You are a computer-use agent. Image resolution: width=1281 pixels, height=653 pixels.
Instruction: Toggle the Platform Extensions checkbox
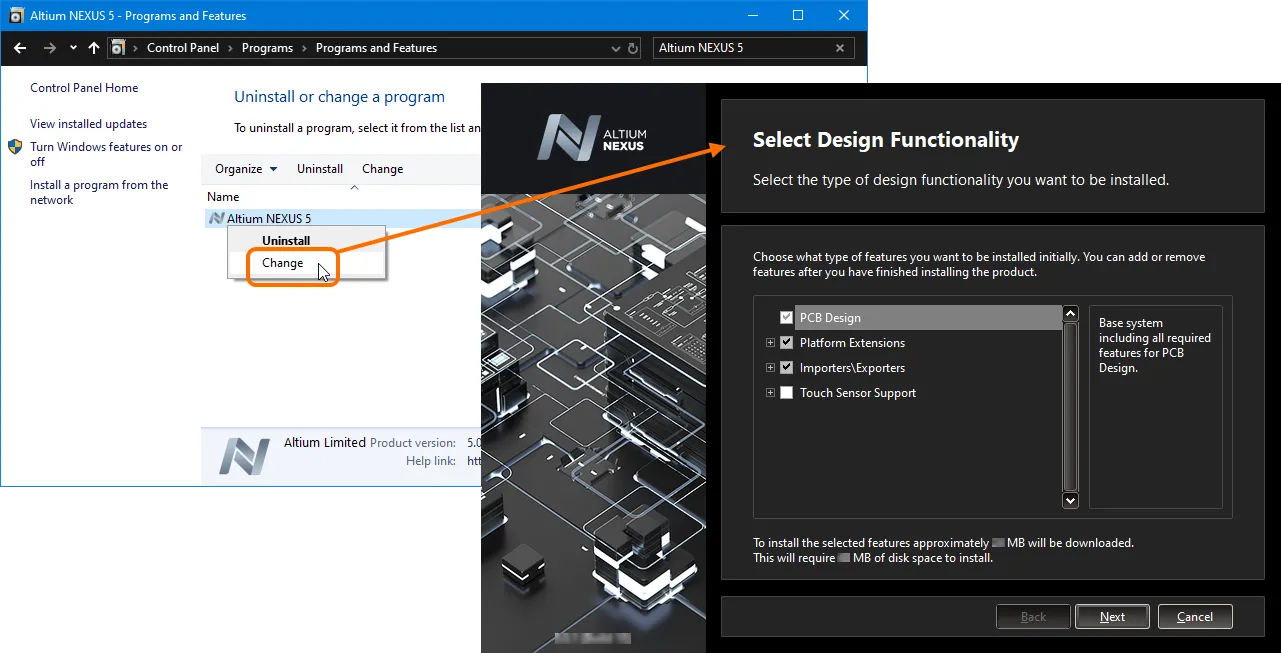click(x=786, y=343)
